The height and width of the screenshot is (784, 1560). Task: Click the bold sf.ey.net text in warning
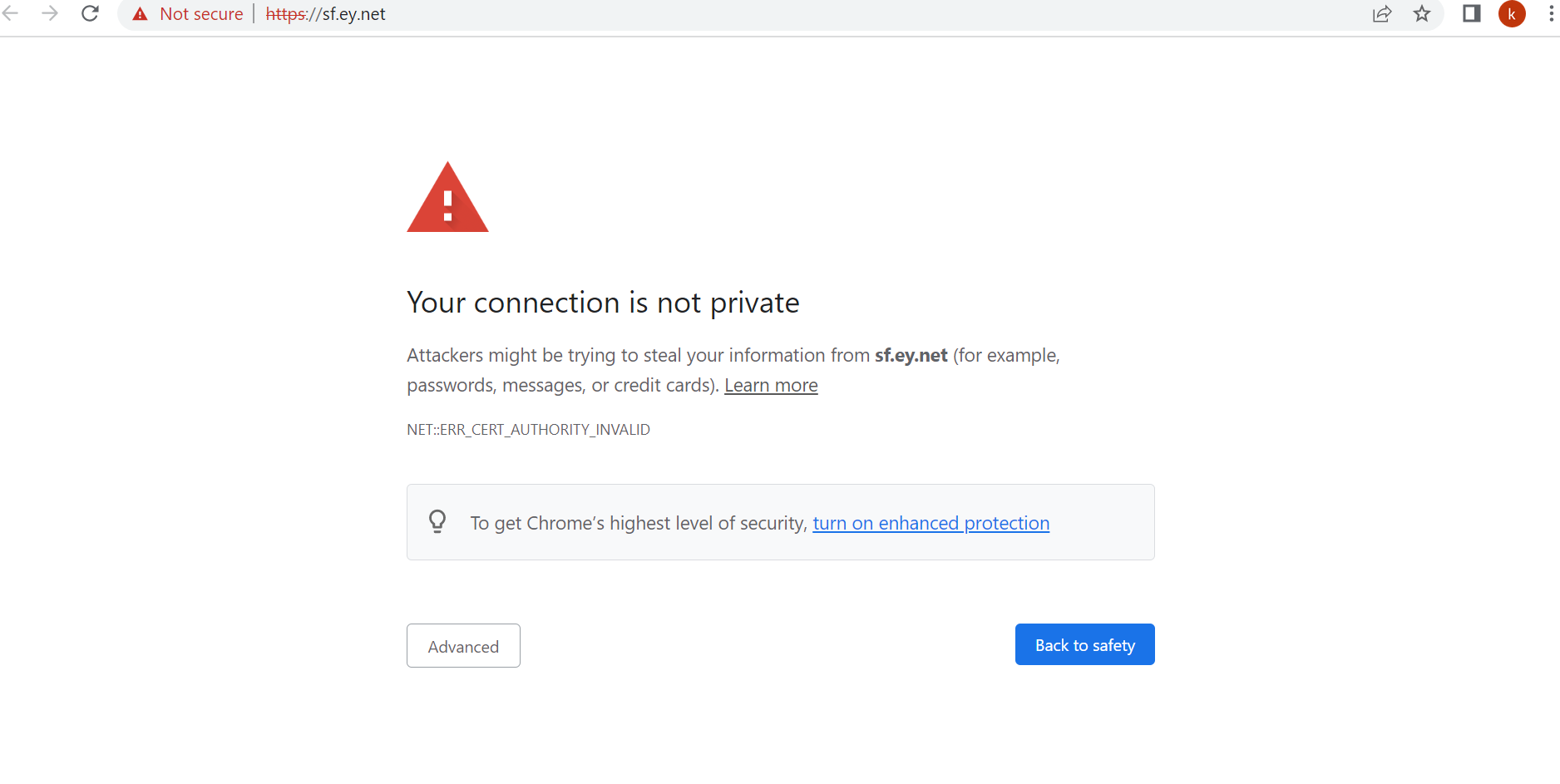911,355
